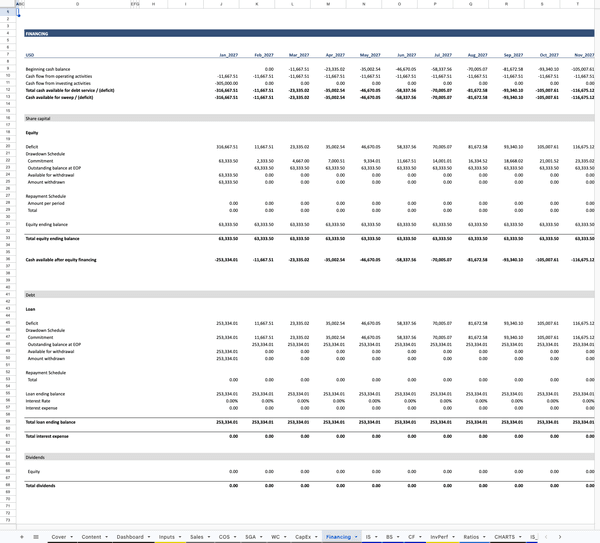Select the CapEx sheet tab
The height and width of the screenshot is (543, 600).
(x=303, y=537)
